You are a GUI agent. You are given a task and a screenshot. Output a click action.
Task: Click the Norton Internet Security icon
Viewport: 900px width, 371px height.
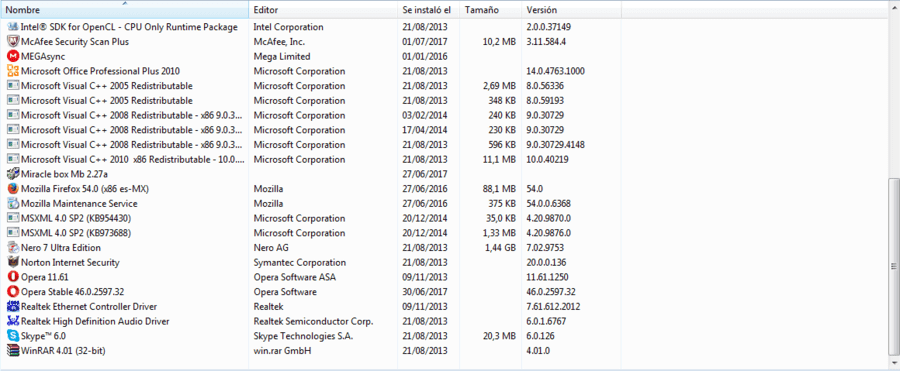[13, 262]
